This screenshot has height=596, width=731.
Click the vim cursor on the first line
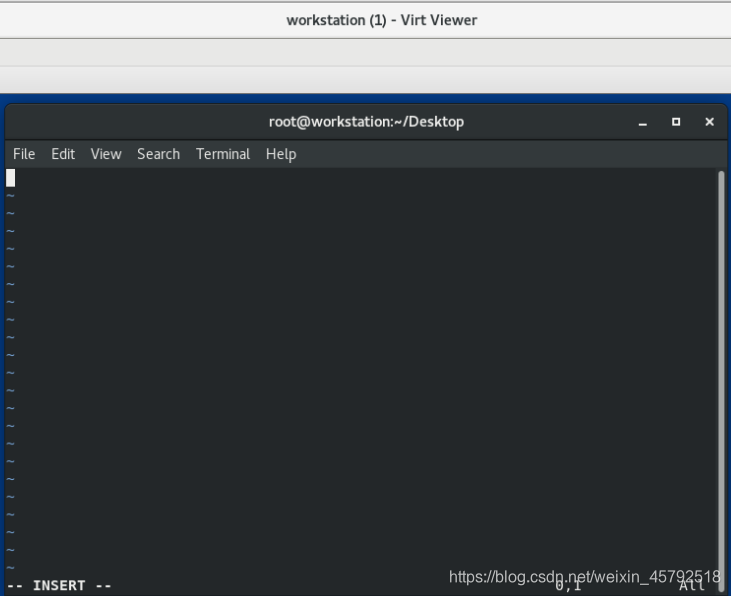pos(10,178)
